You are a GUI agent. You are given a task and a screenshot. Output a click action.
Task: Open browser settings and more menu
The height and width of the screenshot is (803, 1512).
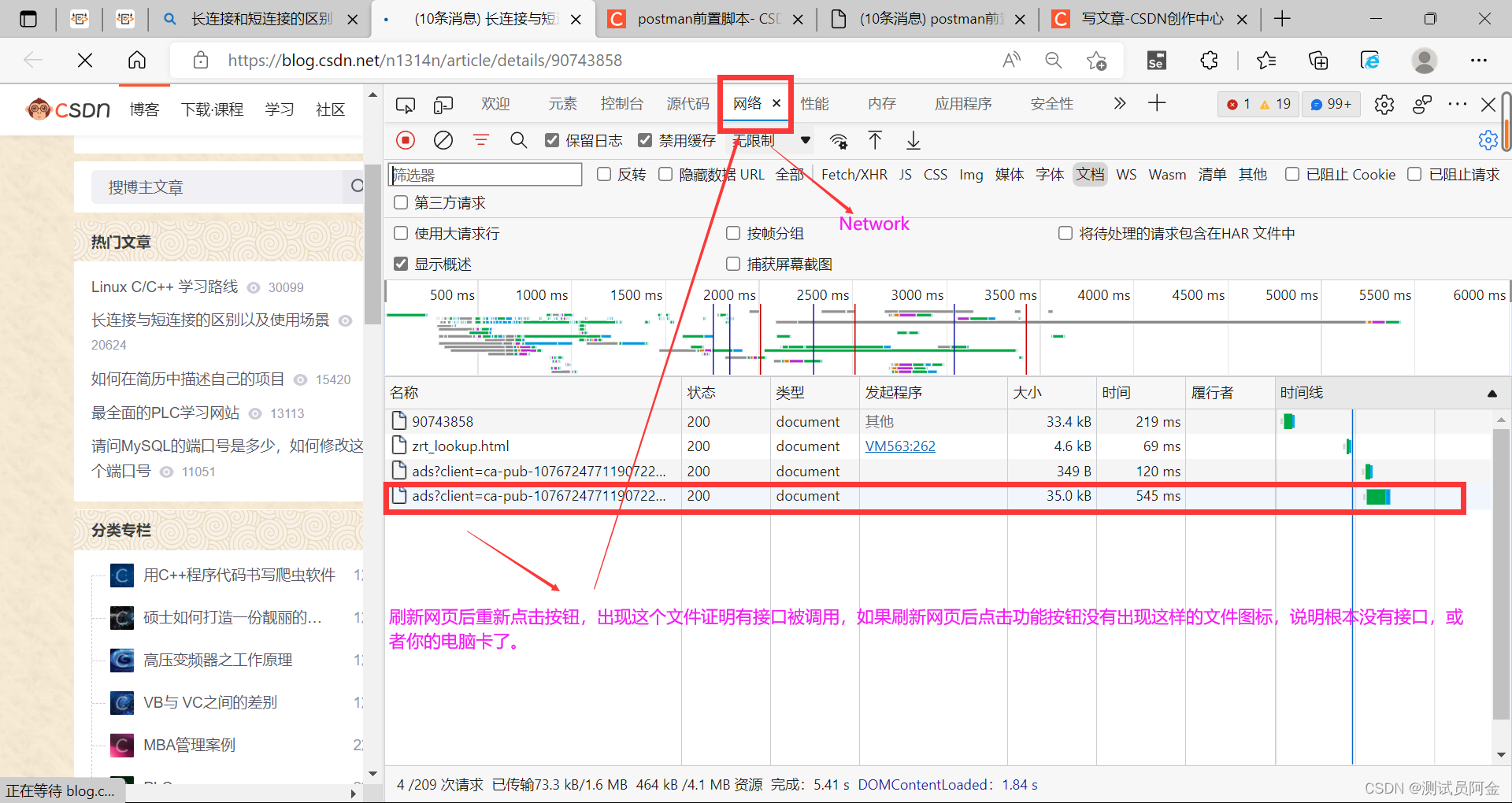pos(1478,60)
